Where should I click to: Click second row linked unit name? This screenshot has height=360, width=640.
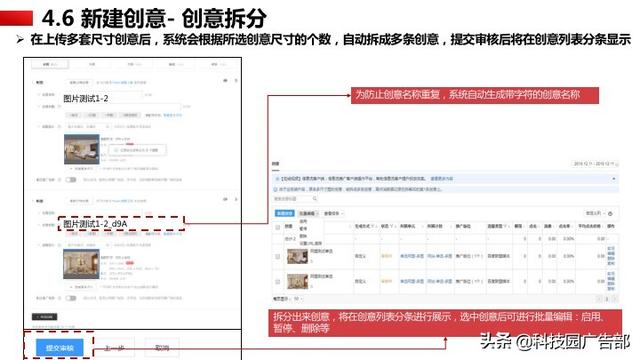point(412,282)
